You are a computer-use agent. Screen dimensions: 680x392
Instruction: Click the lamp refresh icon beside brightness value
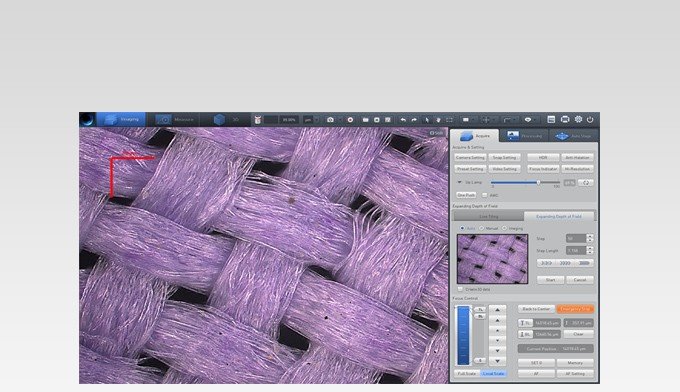coord(586,183)
